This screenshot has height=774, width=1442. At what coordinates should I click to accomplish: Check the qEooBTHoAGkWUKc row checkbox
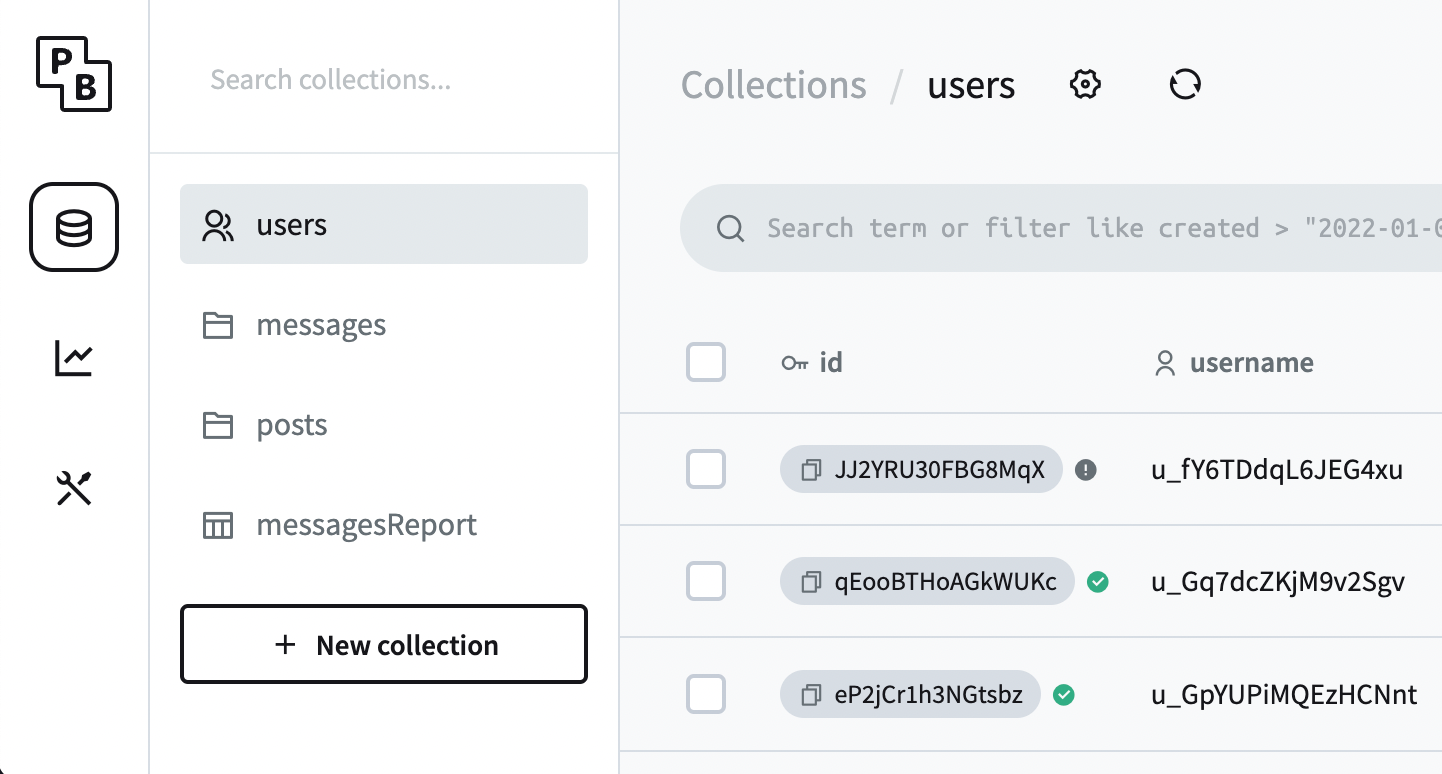(706, 581)
